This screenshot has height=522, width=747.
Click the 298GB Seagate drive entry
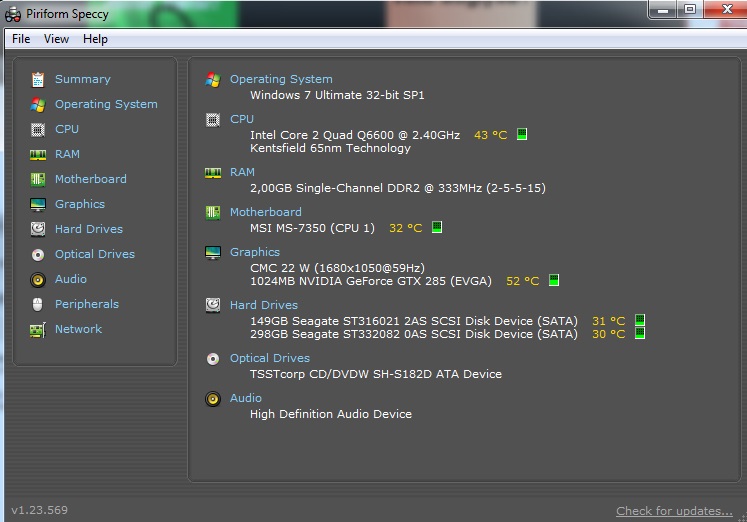[414, 334]
